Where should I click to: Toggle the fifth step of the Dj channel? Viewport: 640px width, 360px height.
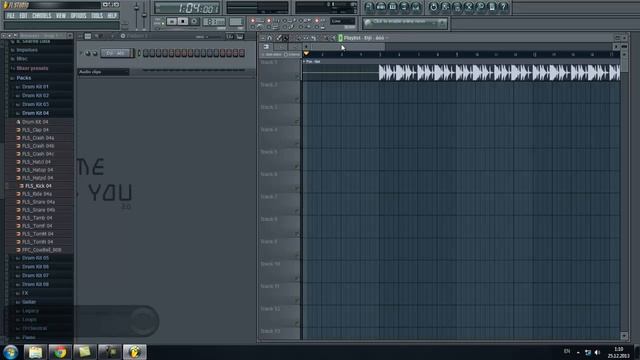pyautogui.click(x=171, y=53)
